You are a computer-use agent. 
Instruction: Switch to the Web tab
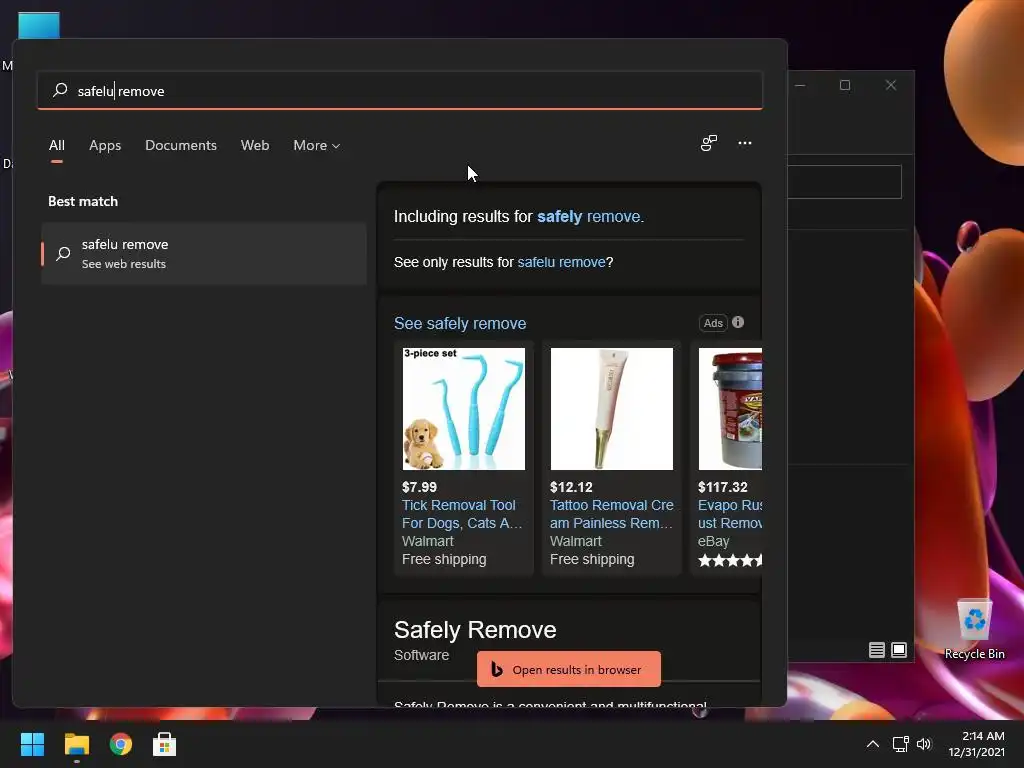coord(255,145)
